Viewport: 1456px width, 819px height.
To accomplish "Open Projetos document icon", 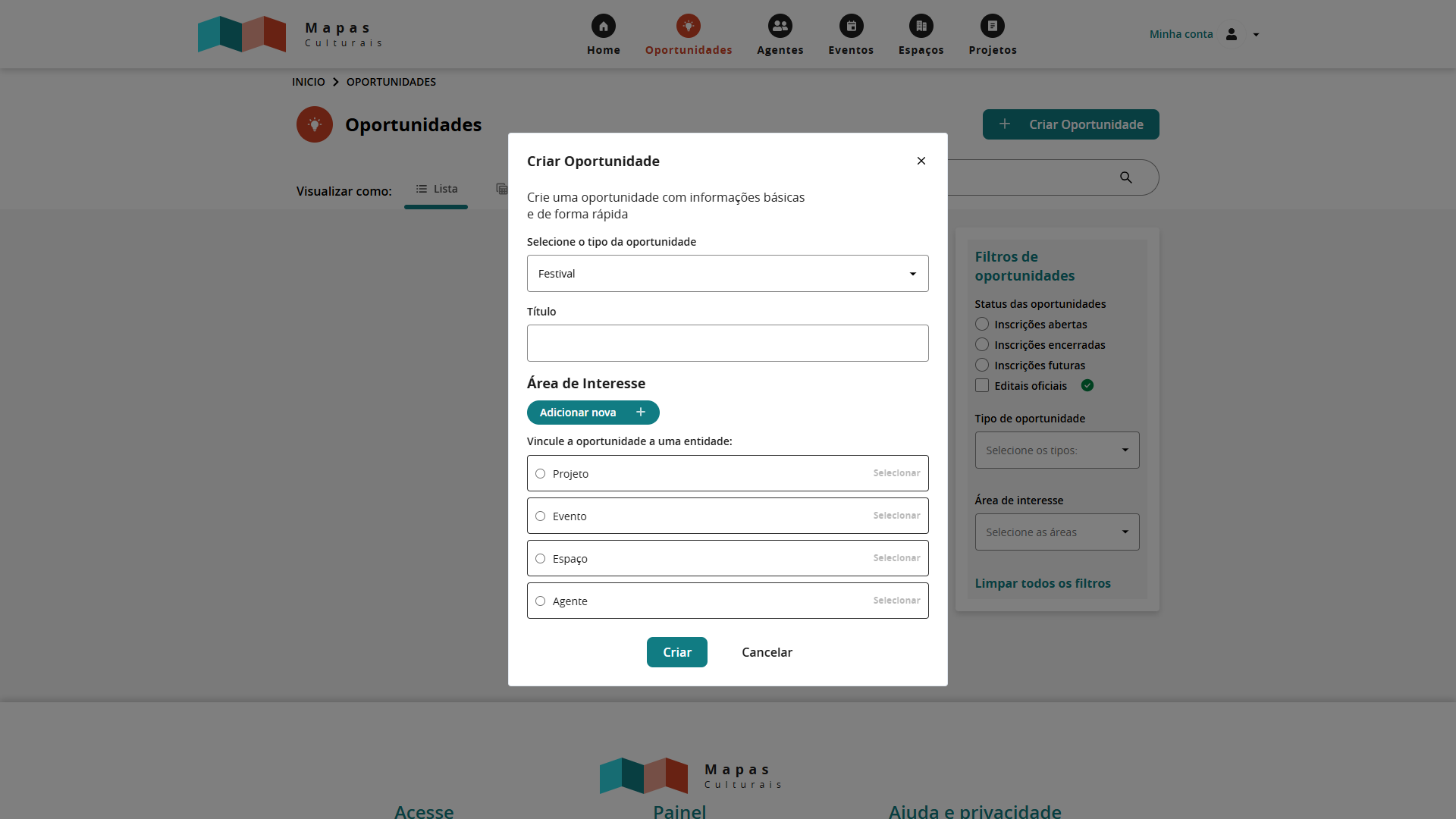I will click(992, 26).
